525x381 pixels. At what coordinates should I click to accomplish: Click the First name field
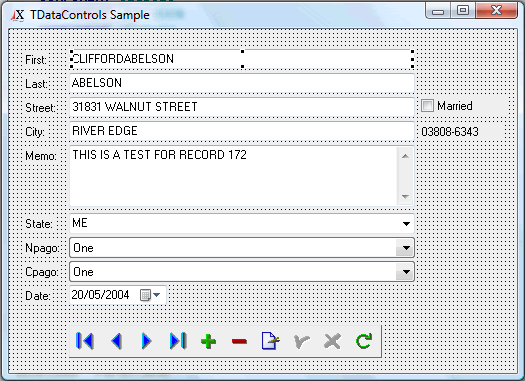pyautogui.click(x=242, y=59)
